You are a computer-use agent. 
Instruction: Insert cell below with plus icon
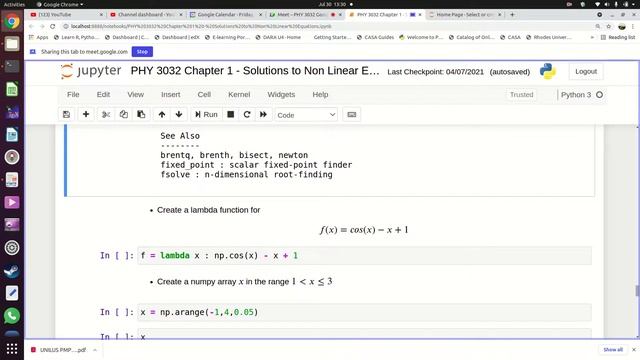point(86,115)
